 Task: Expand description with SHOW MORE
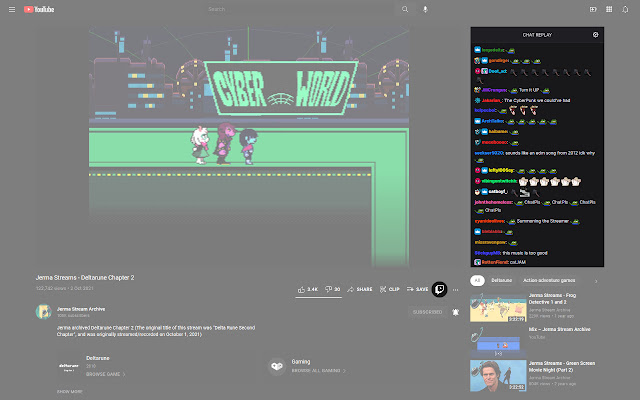(x=69, y=391)
